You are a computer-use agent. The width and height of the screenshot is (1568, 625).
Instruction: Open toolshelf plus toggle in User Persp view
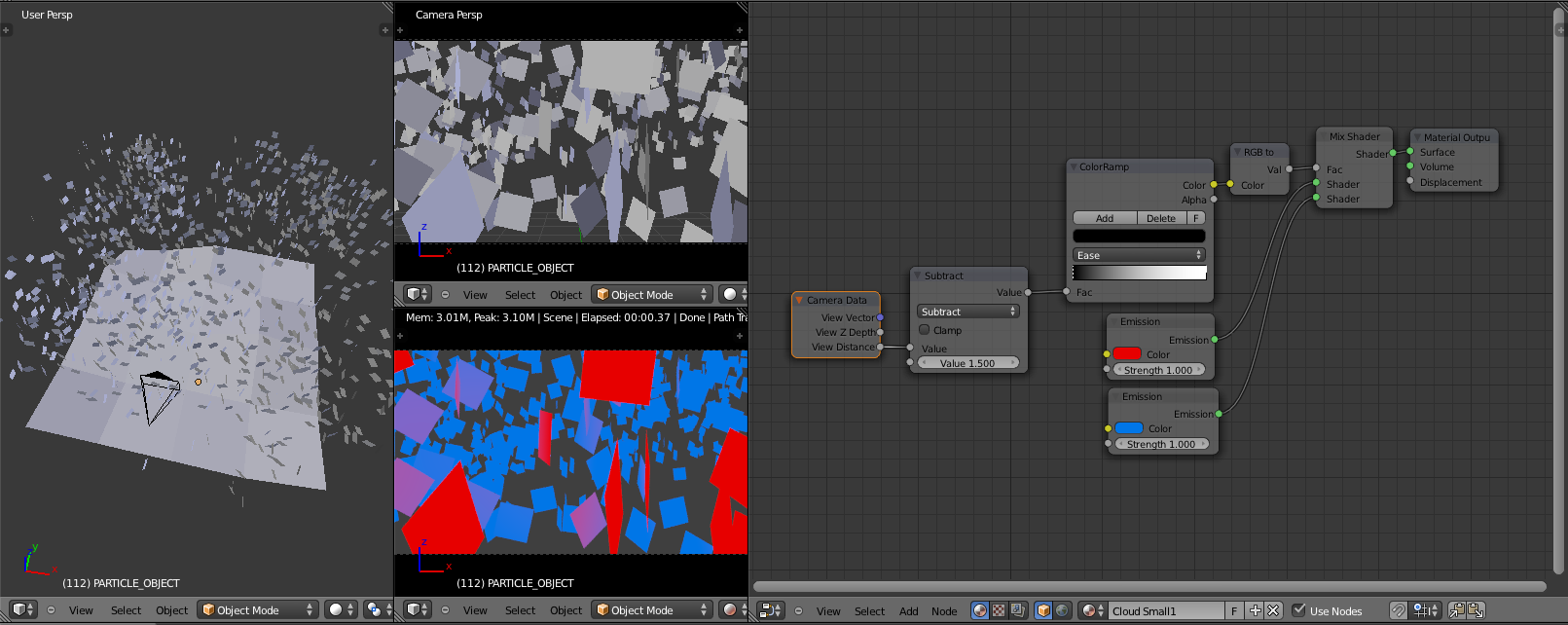click(x=6, y=30)
